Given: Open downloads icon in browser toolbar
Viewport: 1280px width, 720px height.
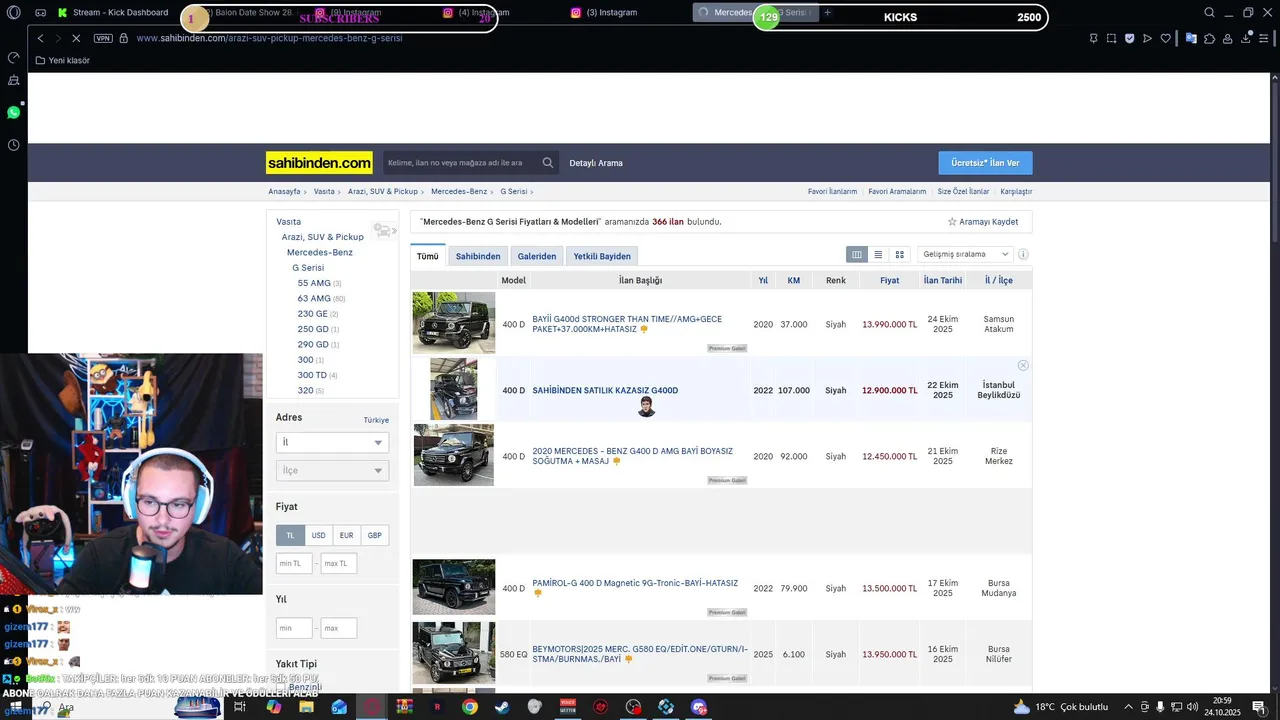Looking at the screenshot, I should pos(1246,38).
